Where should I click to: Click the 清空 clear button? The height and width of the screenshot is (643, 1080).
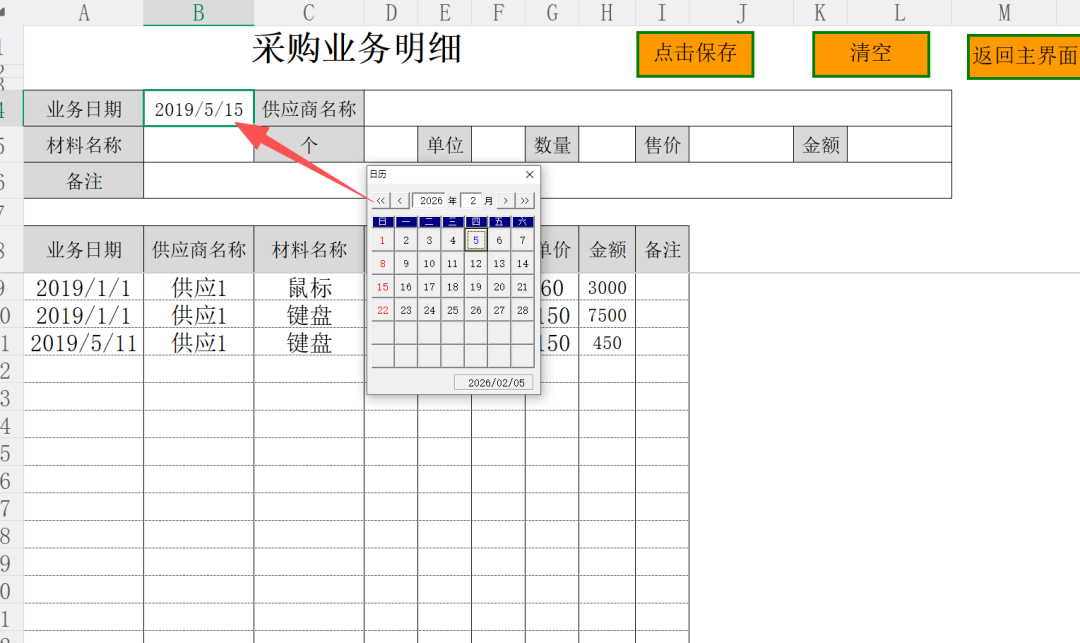coord(870,54)
